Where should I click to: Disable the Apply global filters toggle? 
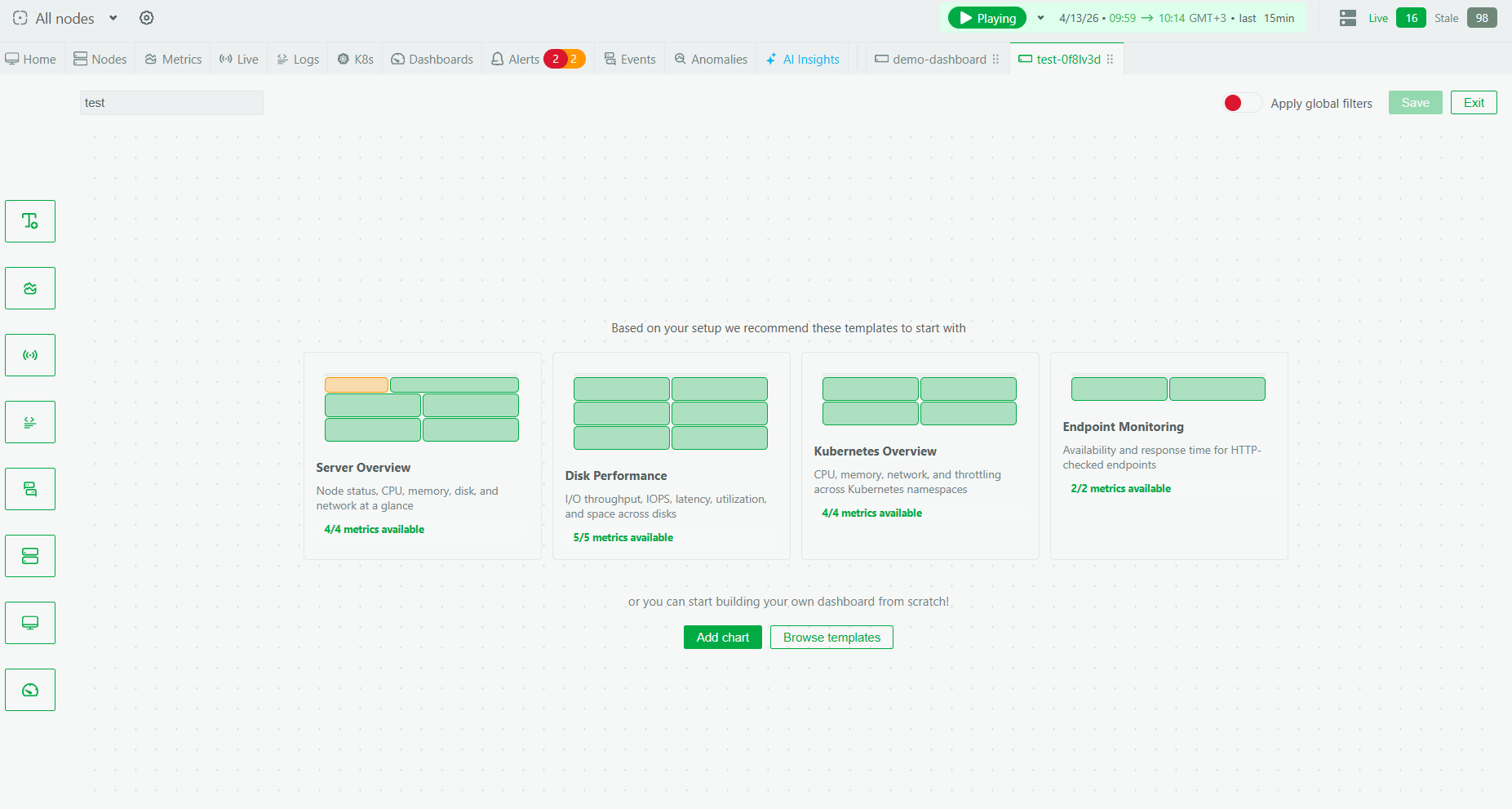[1242, 103]
